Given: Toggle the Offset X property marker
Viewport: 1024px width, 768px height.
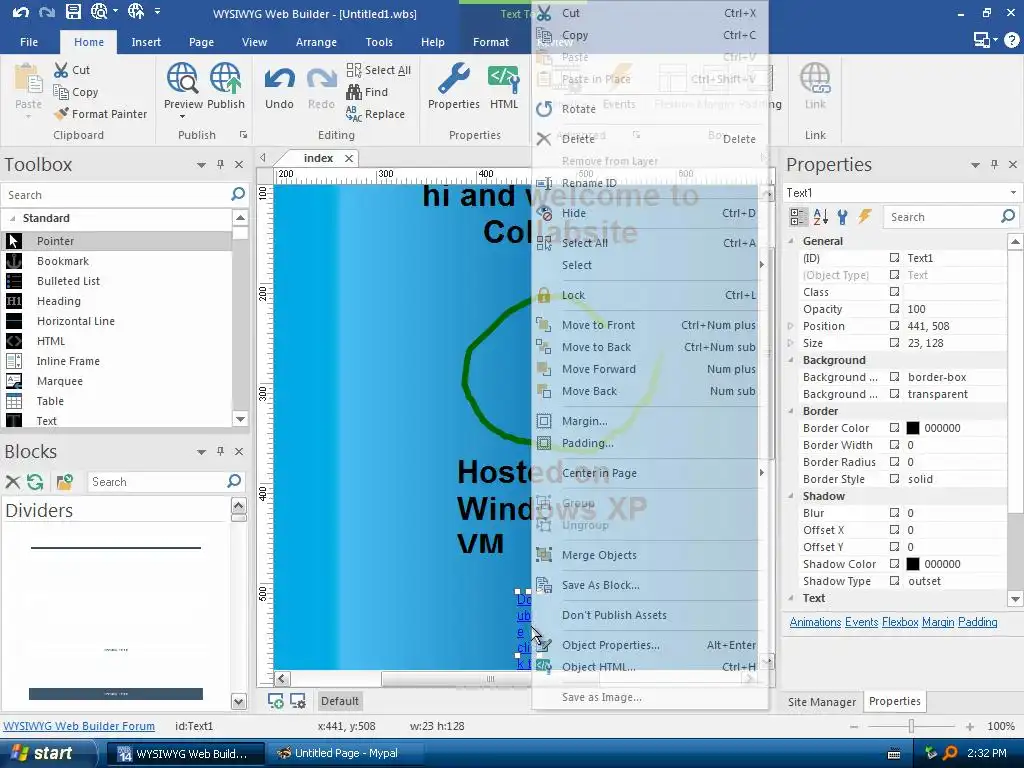Looking at the screenshot, I should 894,530.
